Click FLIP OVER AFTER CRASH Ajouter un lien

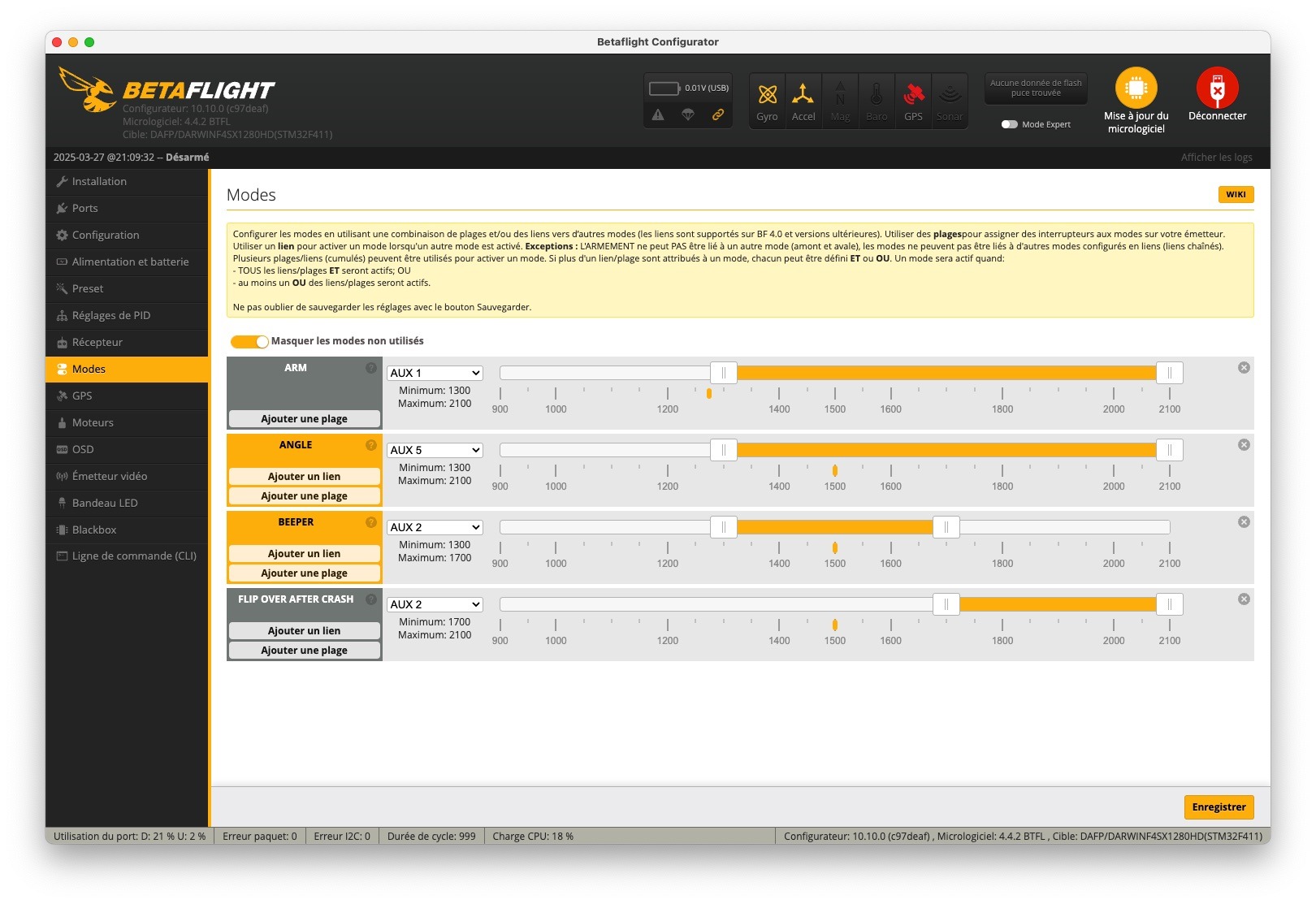(304, 631)
